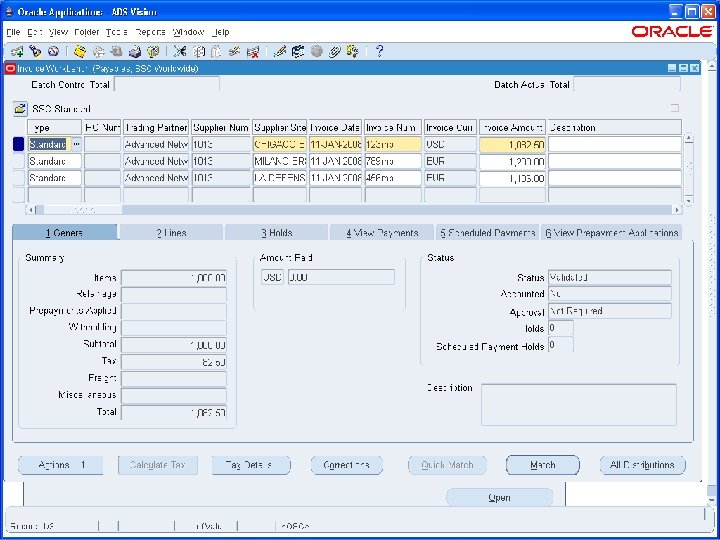Open the Window menu
Viewport: 720px width, 540px height.
click(x=188, y=32)
